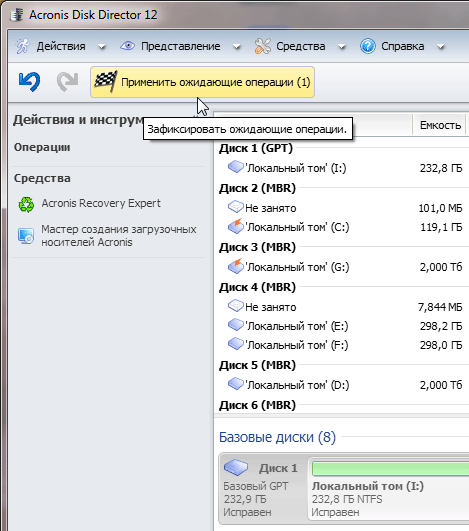
Task: Click the green Recovery Expert recycle icon
Action: coord(26,205)
